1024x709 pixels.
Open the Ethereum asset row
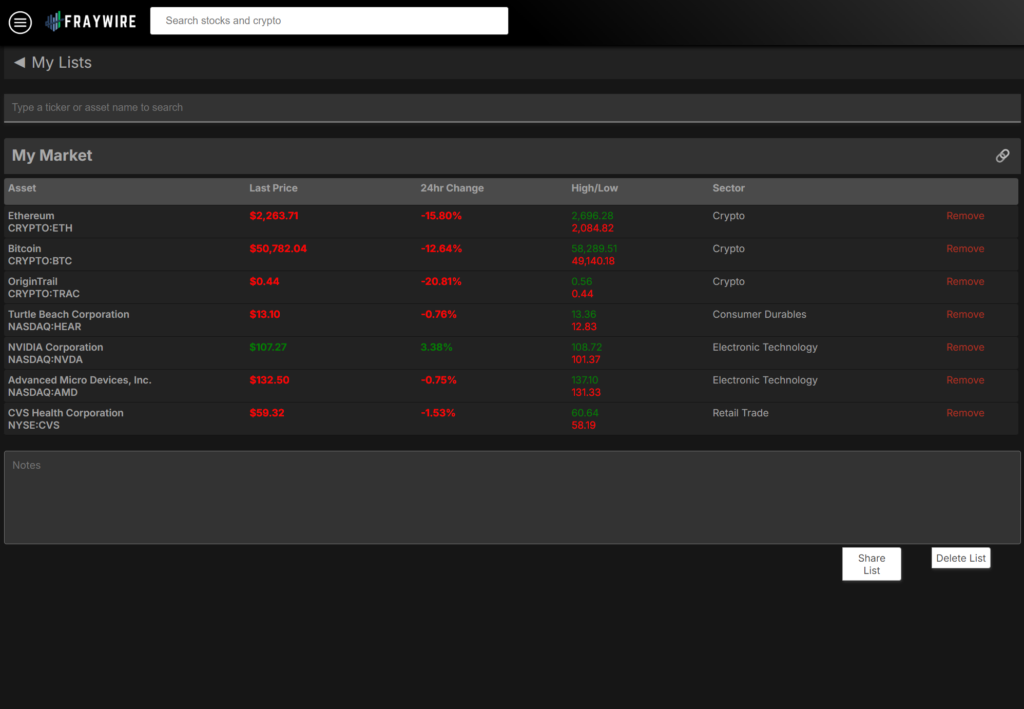[x=511, y=222]
